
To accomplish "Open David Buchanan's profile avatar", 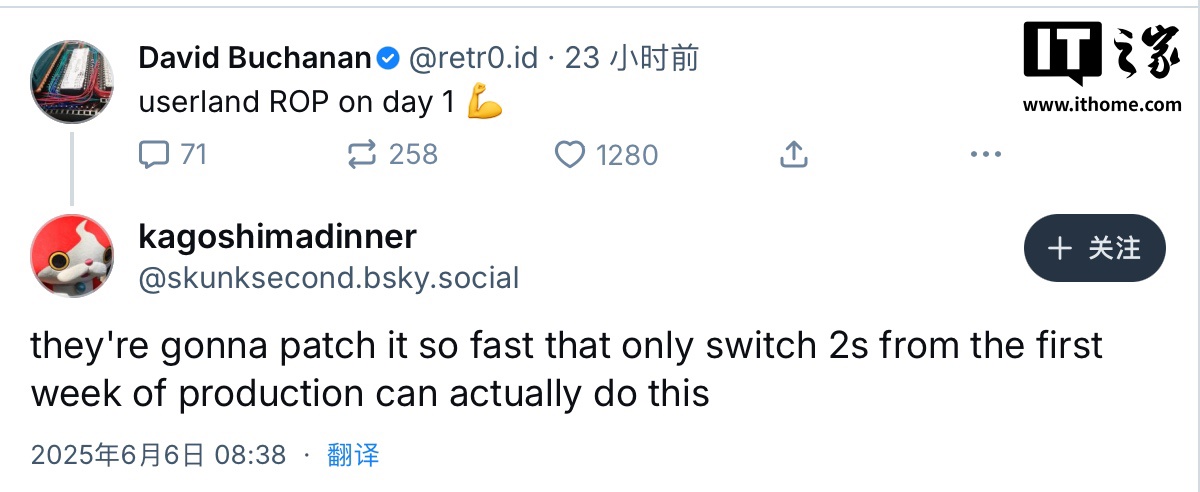I will click(x=72, y=81).
